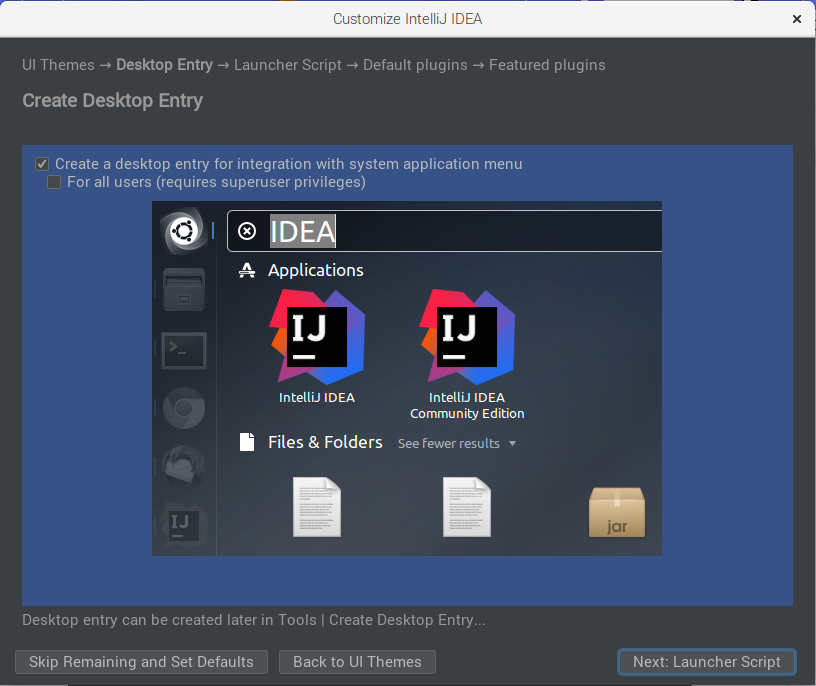Click the jar package file icon

617,512
